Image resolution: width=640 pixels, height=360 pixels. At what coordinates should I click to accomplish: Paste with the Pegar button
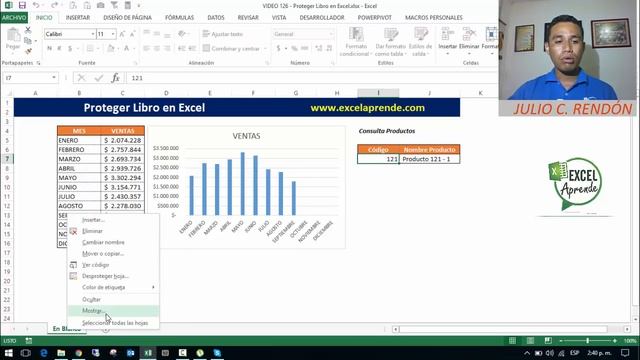tap(13, 40)
